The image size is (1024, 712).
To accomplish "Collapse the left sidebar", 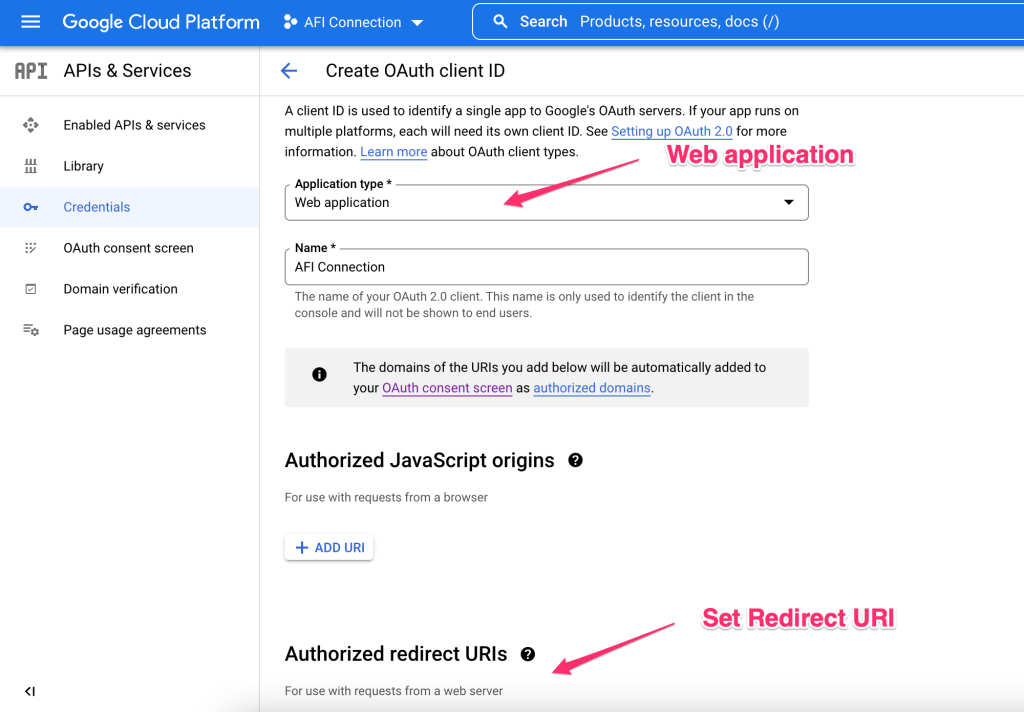I will [x=30, y=690].
